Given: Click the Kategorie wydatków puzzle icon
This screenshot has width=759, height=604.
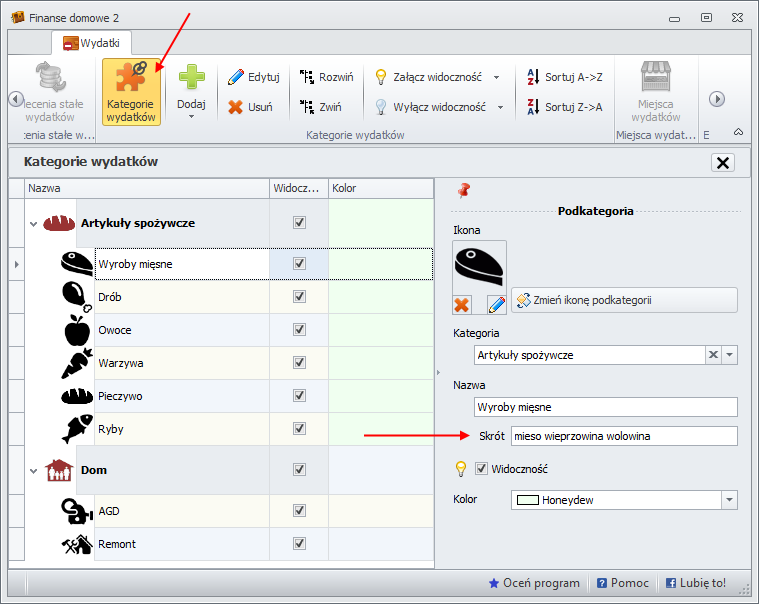Looking at the screenshot, I should tap(130, 78).
